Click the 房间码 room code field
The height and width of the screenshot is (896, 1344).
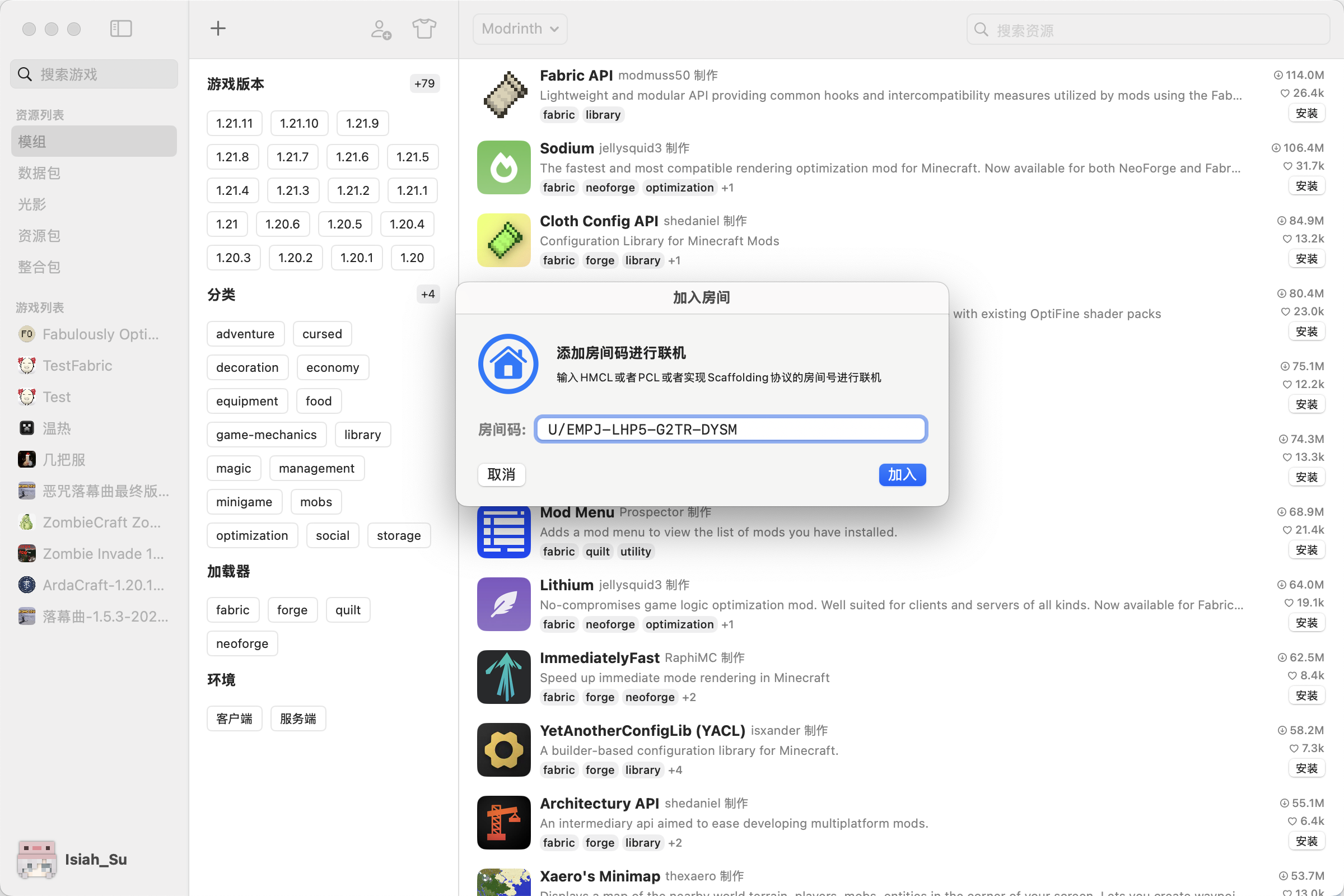pos(730,429)
